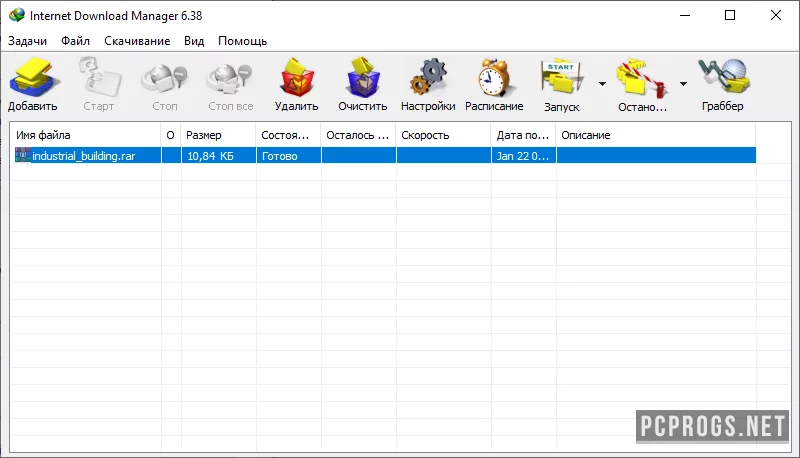Minimize the Internet Download Manager window

point(685,15)
